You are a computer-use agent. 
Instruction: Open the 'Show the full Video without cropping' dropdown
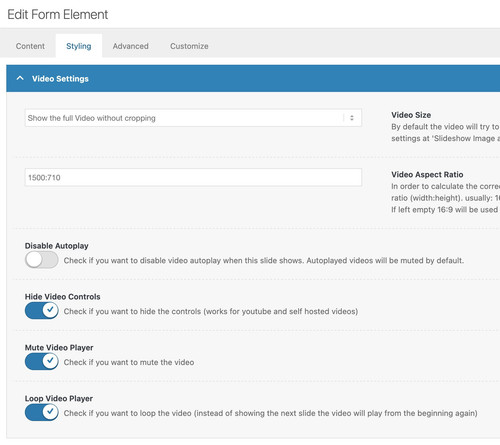[x=193, y=118]
